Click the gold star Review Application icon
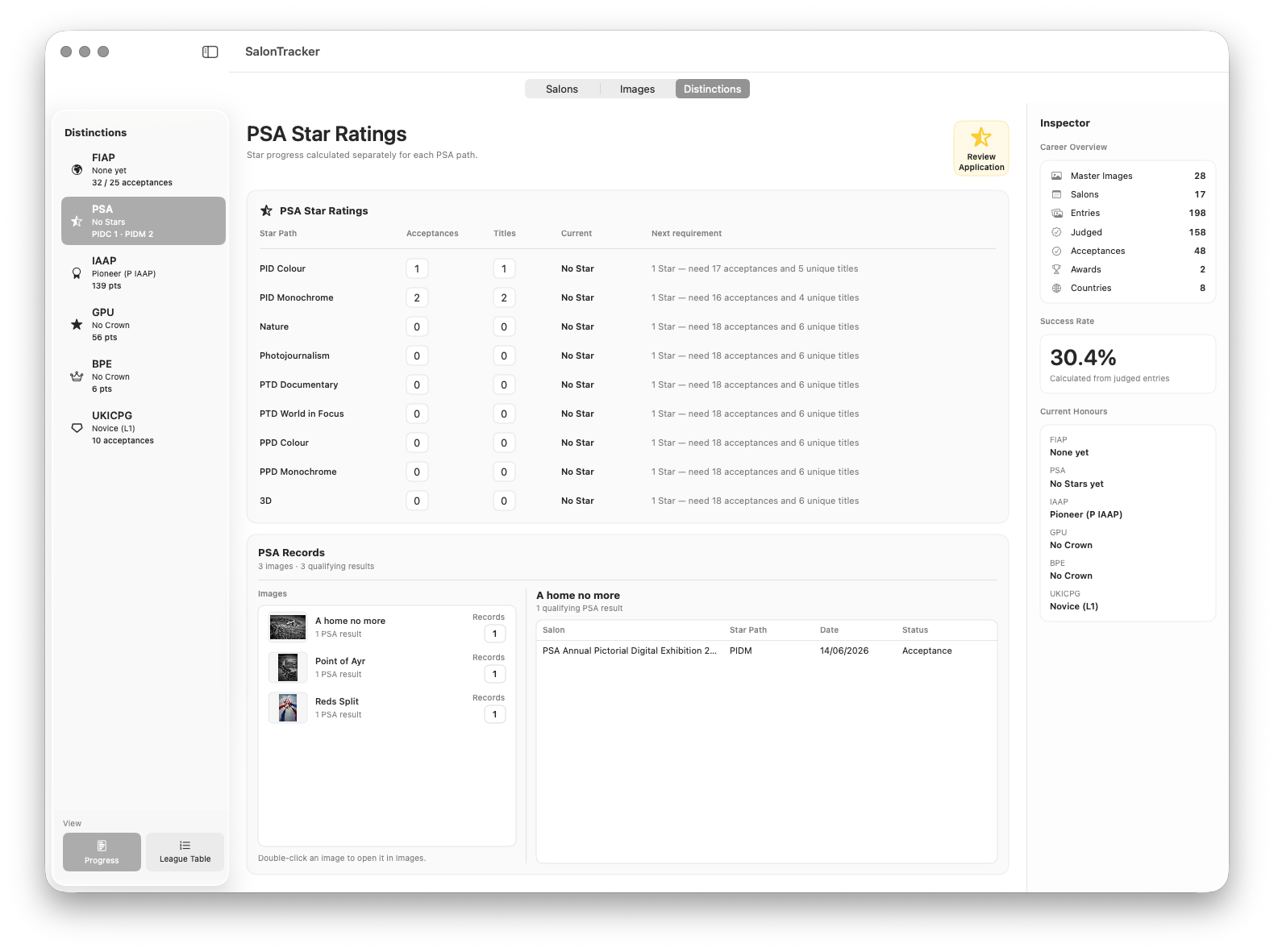1274x952 pixels. (x=981, y=137)
